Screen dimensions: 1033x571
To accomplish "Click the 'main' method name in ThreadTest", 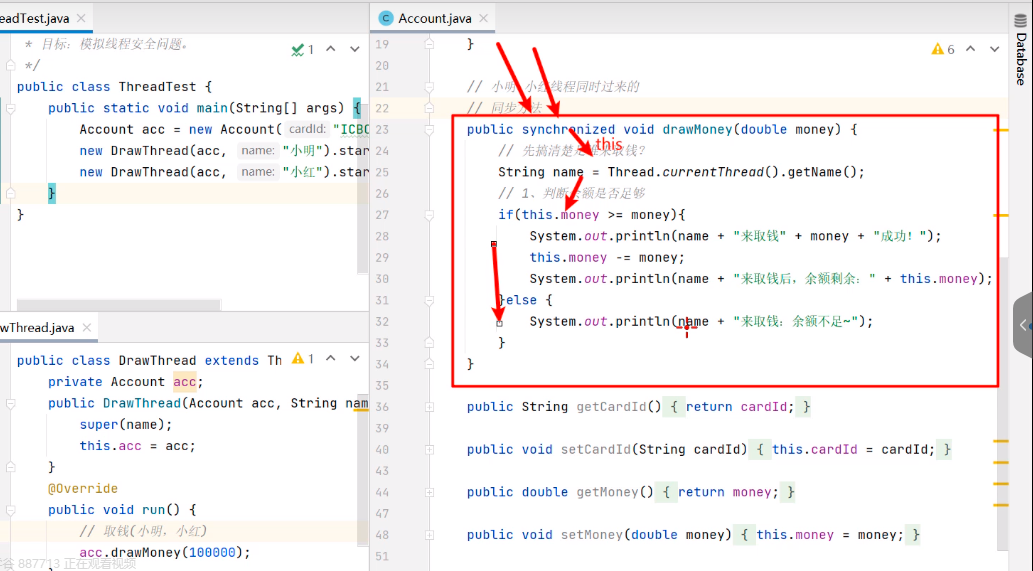I will pyautogui.click(x=212, y=108).
